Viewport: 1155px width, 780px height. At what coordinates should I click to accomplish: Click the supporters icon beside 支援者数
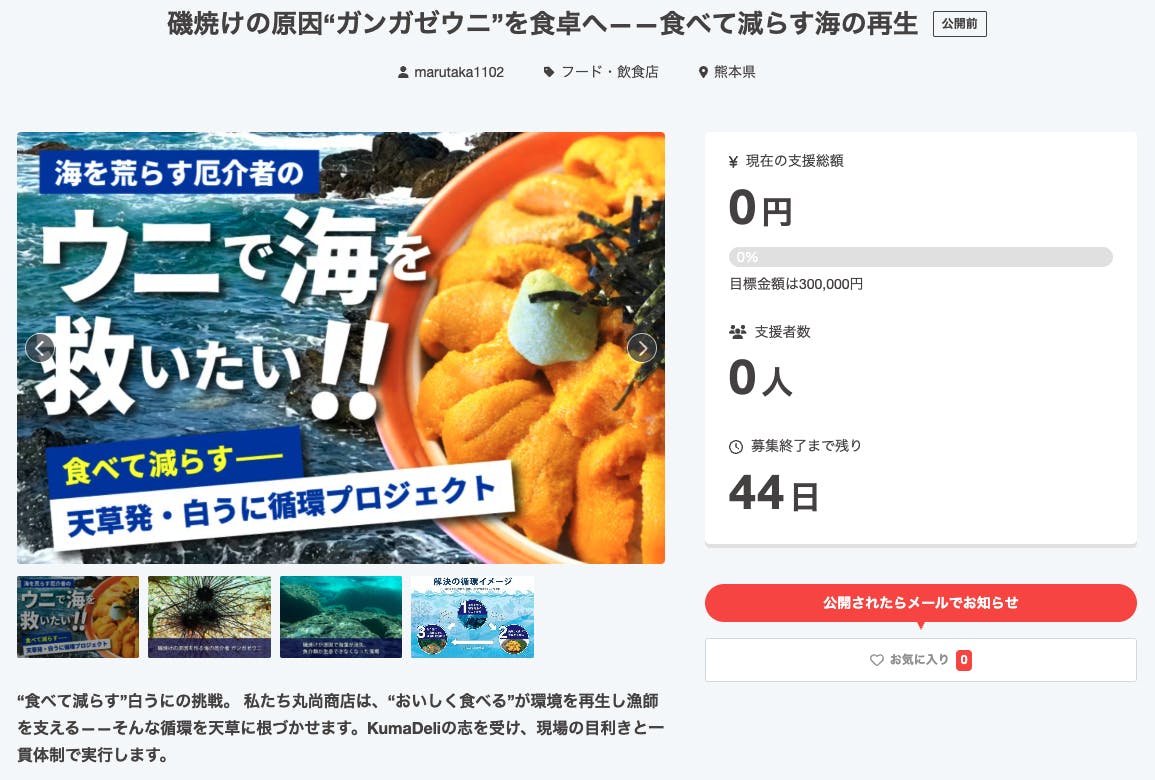tap(737, 331)
